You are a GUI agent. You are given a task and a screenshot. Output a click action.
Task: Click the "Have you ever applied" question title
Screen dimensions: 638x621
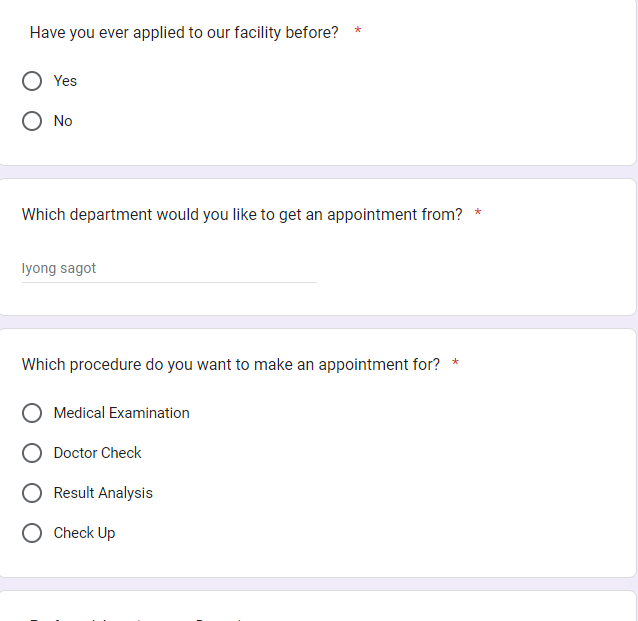click(184, 33)
